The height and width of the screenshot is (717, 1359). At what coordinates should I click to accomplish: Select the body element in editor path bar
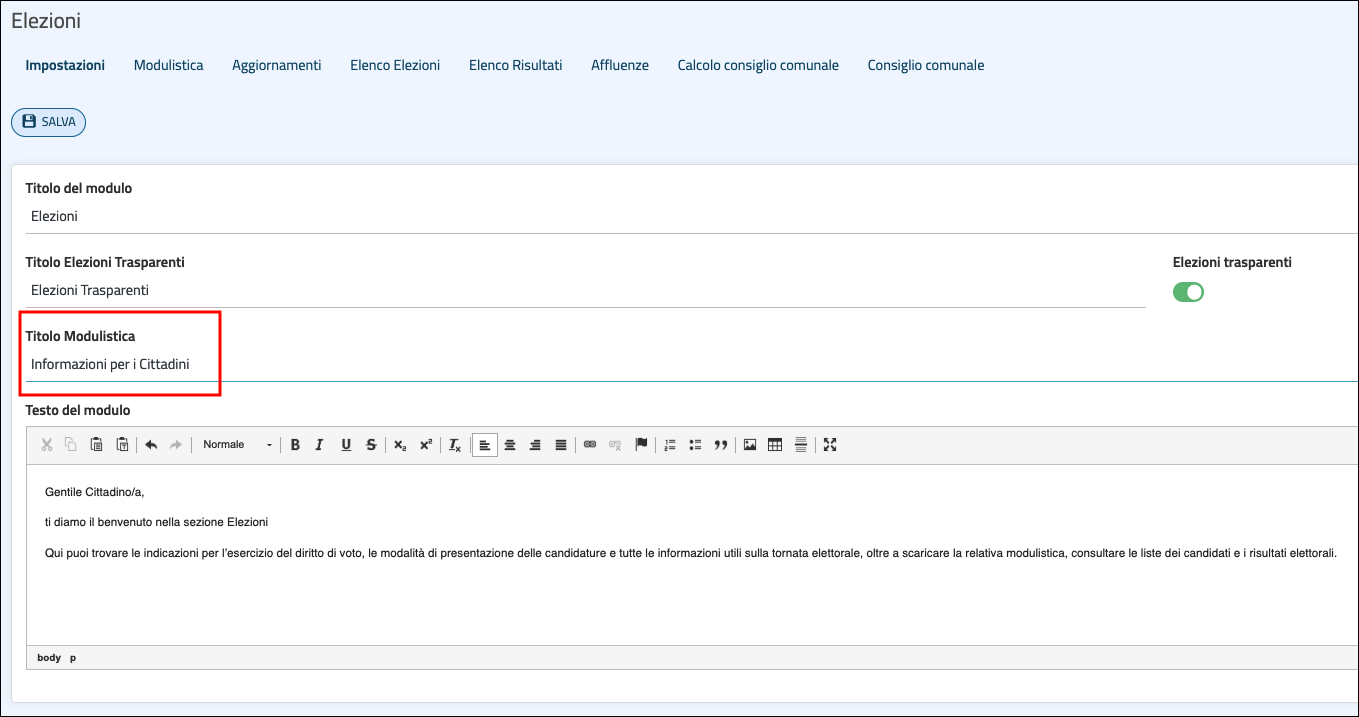coord(49,658)
